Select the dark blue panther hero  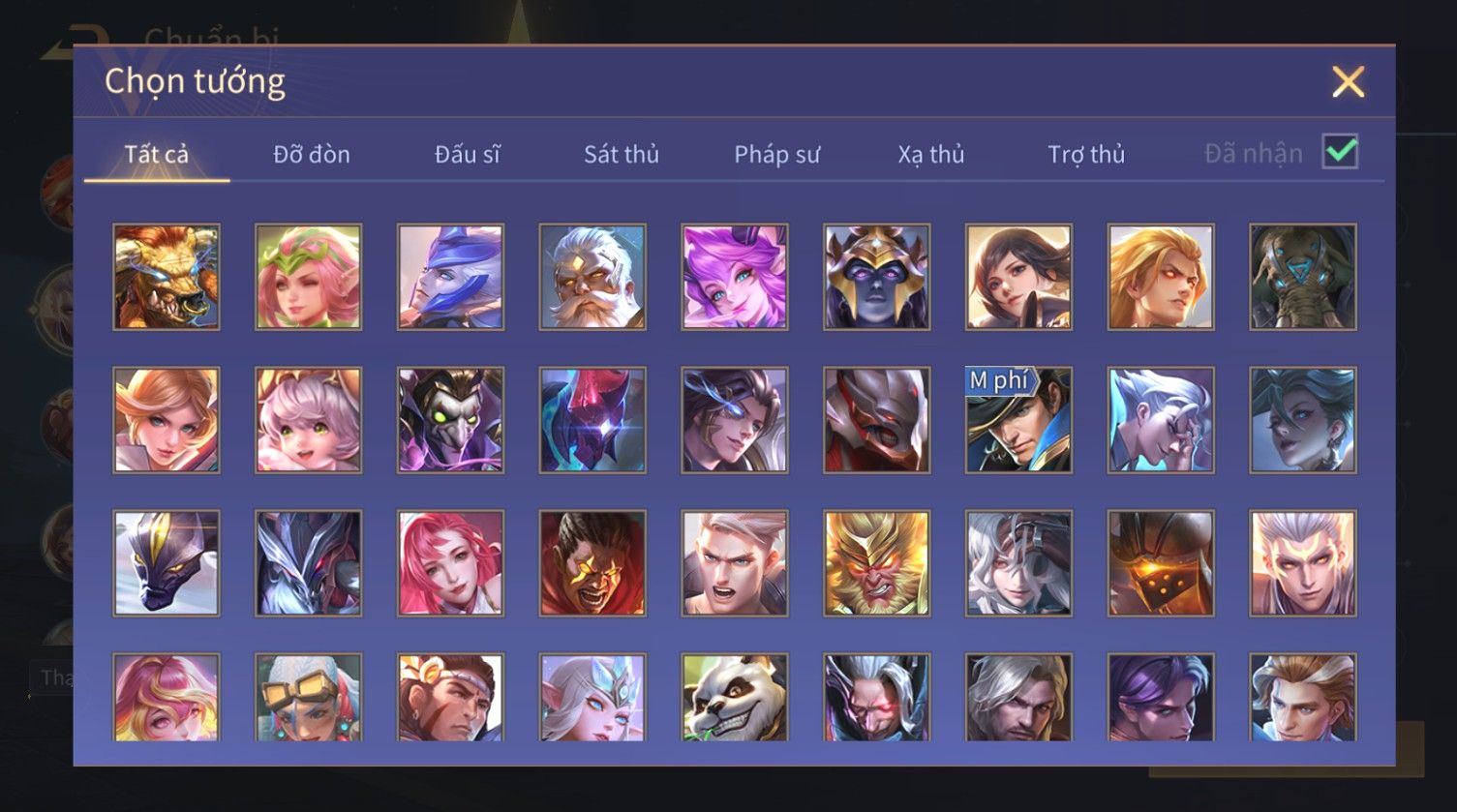[x=167, y=563]
